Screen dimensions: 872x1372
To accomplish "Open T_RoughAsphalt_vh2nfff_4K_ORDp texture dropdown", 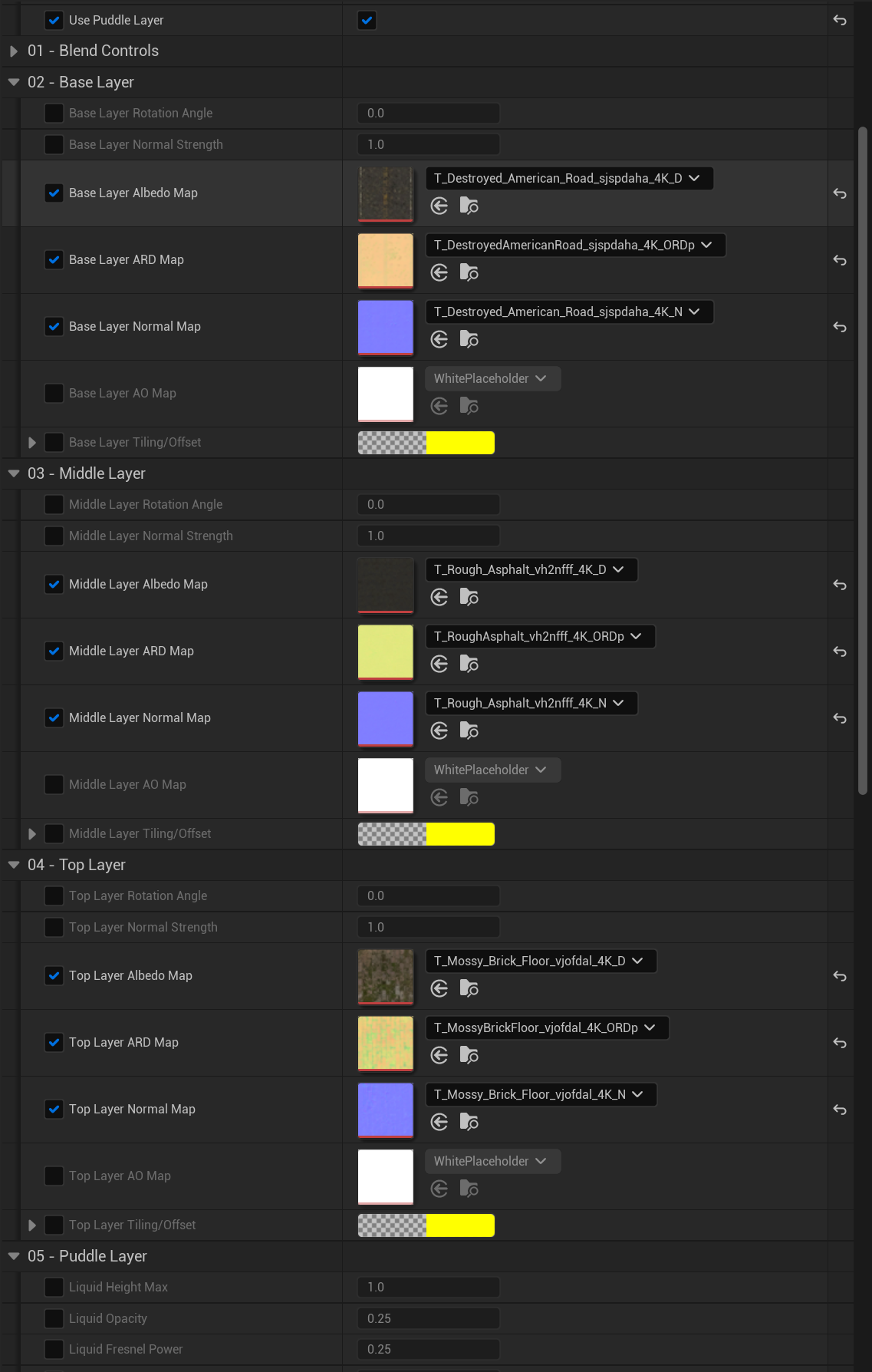I will [540, 636].
